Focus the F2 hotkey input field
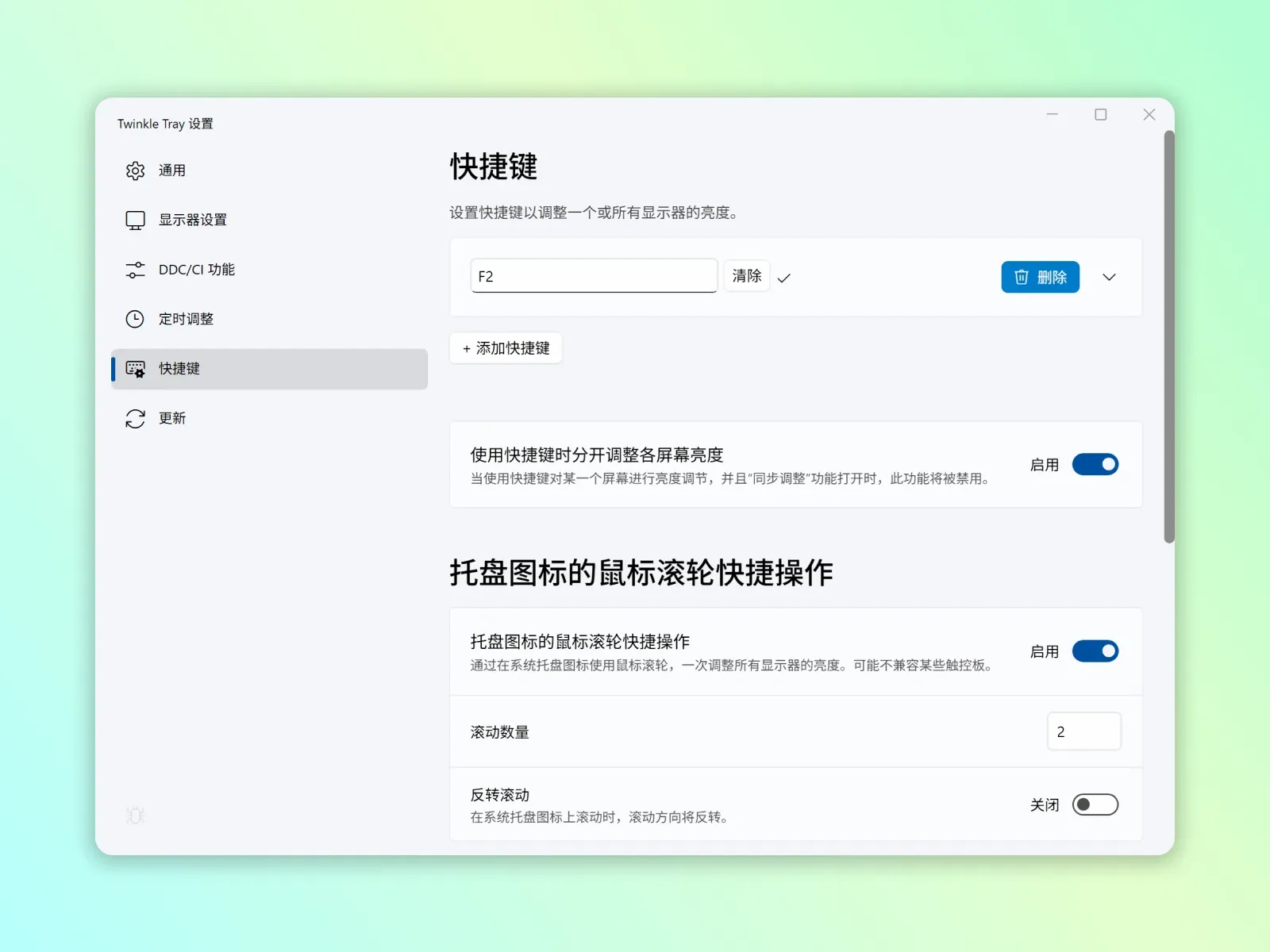The image size is (1270, 952). click(x=594, y=276)
